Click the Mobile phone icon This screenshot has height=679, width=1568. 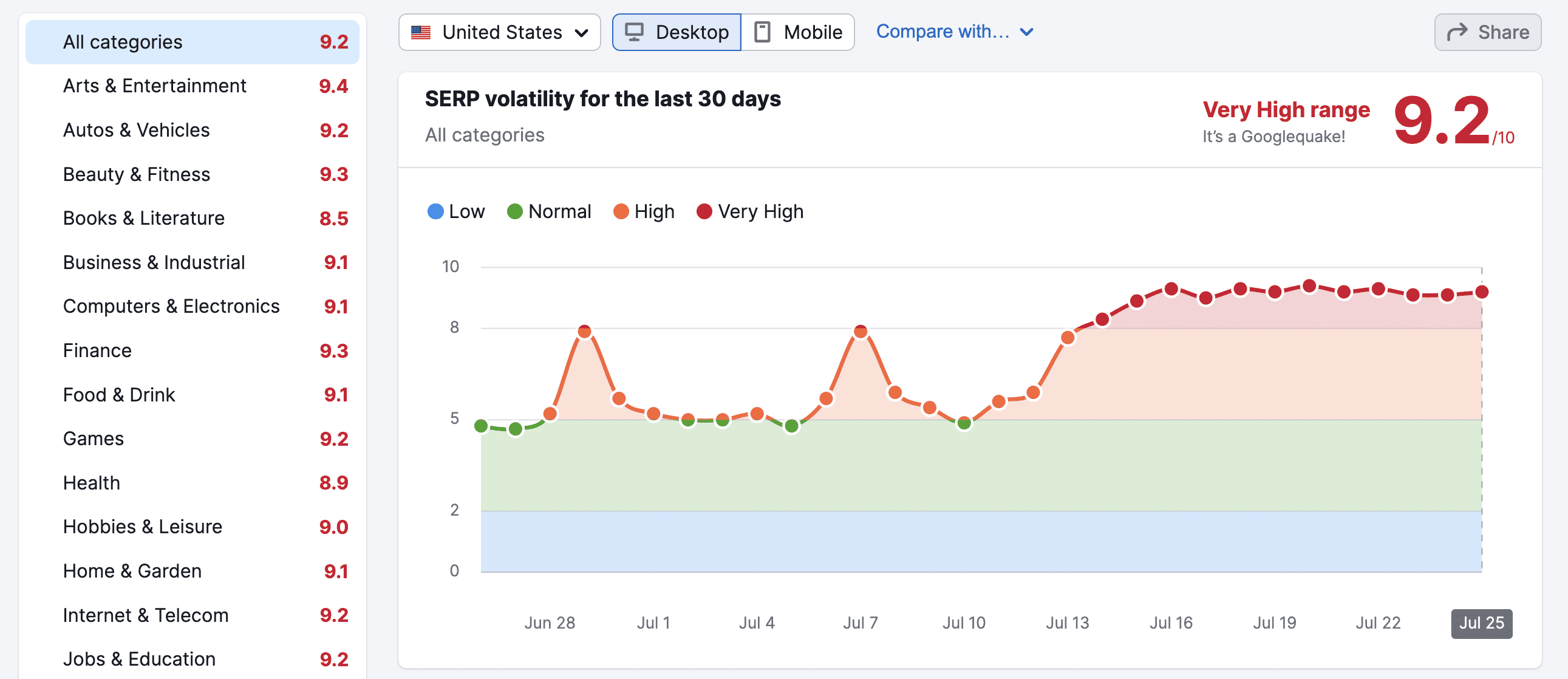(762, 32)
